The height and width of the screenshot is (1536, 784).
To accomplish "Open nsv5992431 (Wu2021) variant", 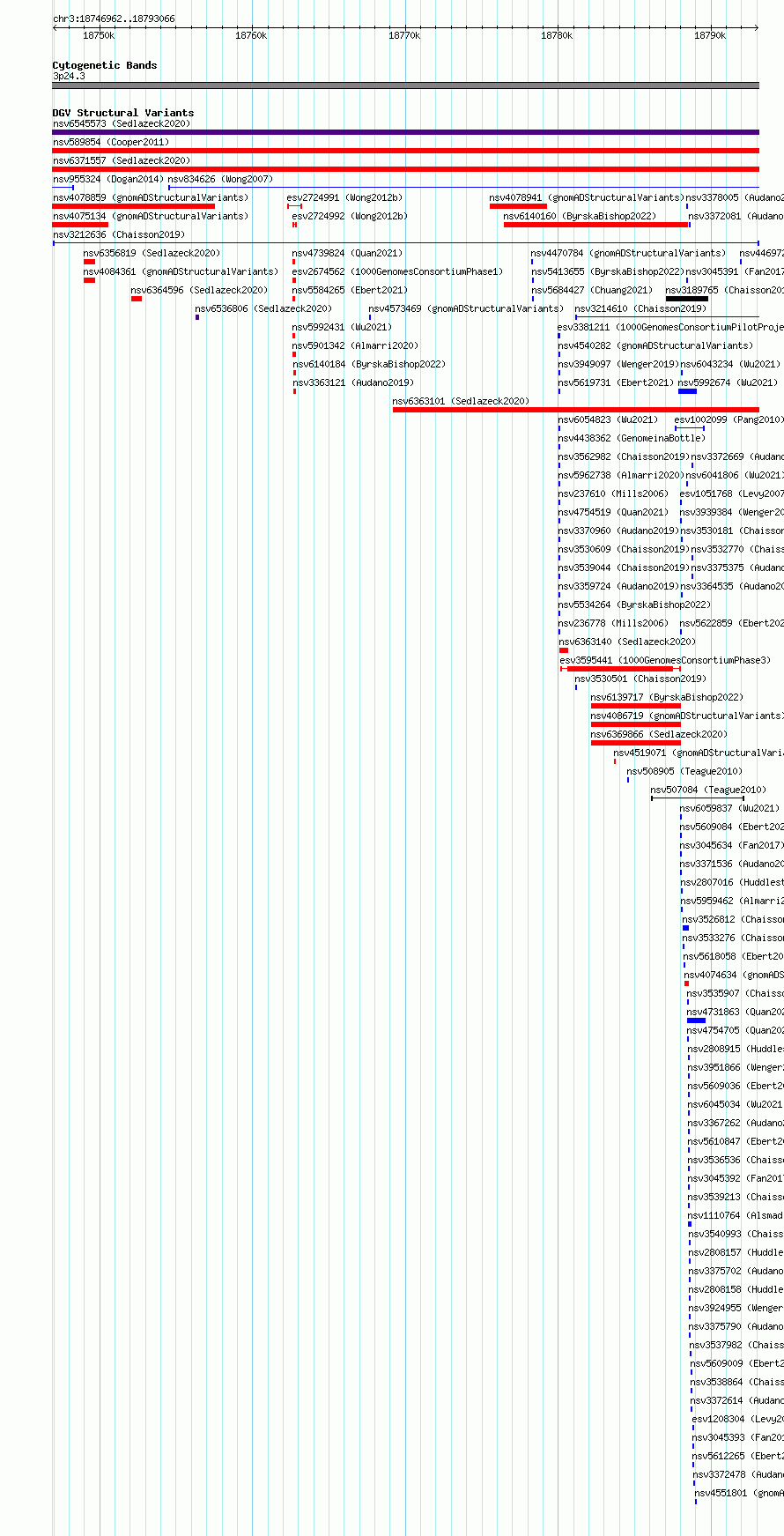I will pyautogui.click(x=342, y=327).
